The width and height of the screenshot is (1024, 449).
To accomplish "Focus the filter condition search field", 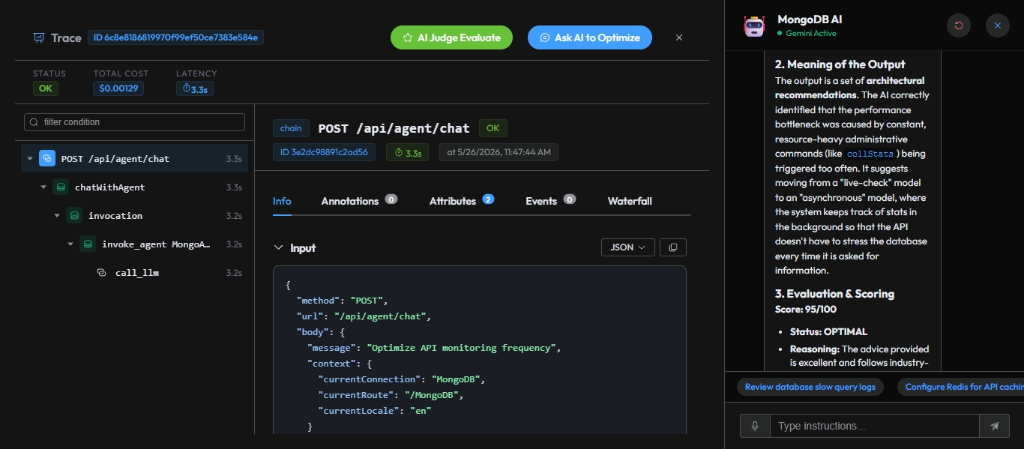I will (x=135, y=122).
